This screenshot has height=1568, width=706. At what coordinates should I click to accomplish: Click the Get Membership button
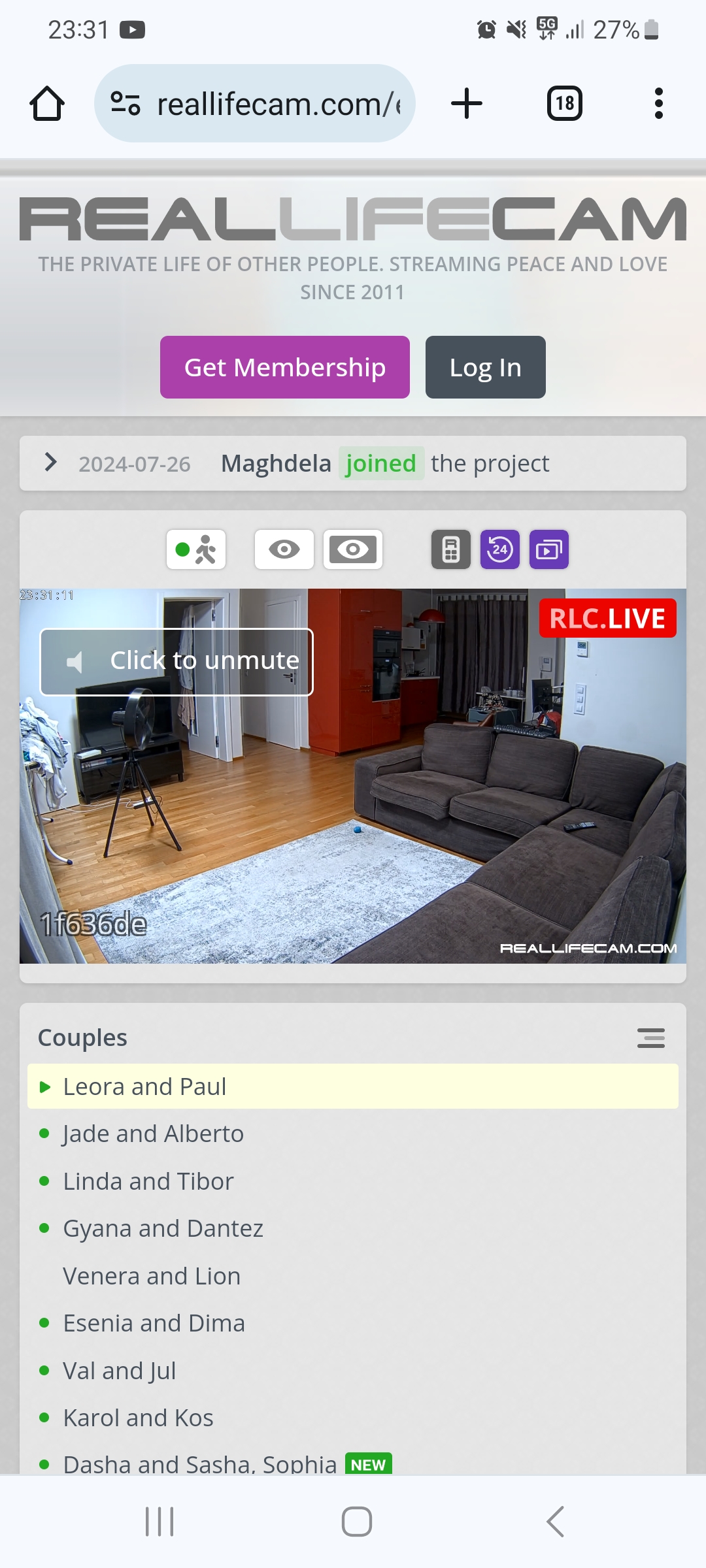click(x=285, y=367)
